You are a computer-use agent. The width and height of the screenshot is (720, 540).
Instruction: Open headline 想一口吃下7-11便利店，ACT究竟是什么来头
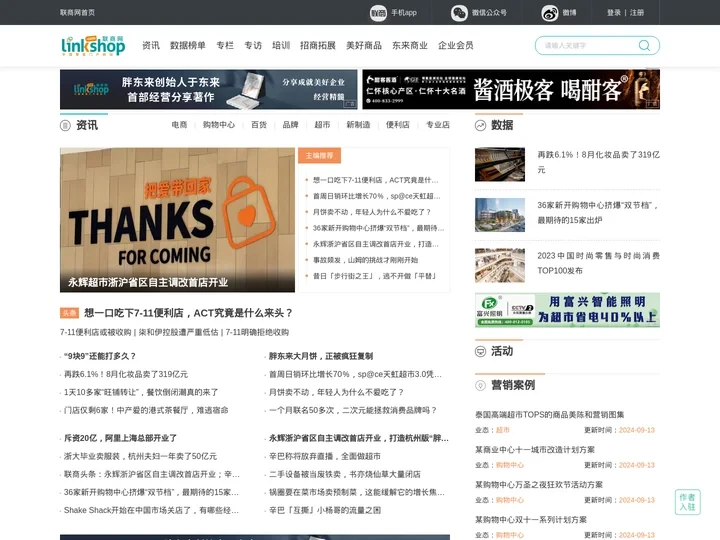click(188, 313)
